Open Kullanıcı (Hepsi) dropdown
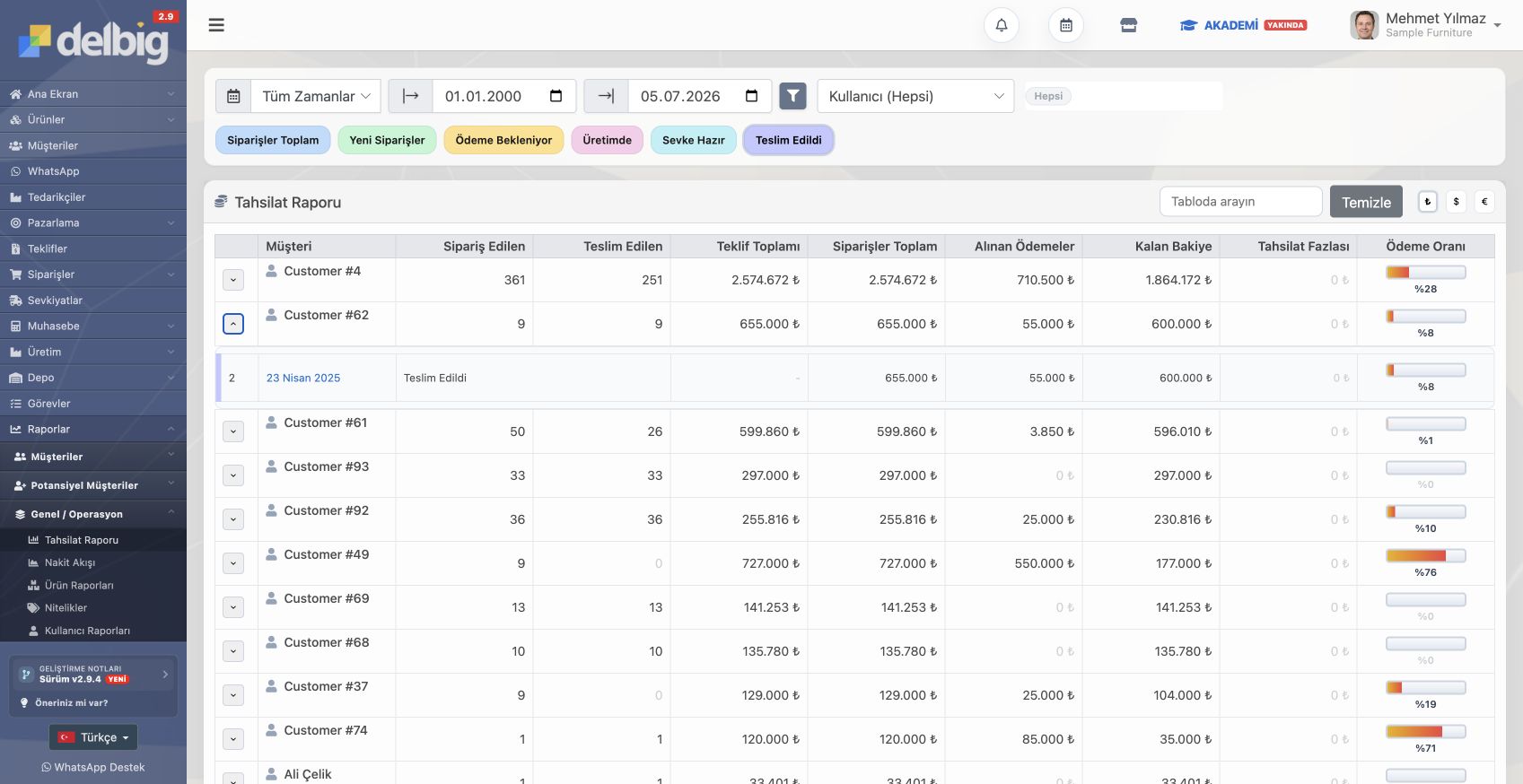This screenshot has height=784, width=1523. (915, 96)
